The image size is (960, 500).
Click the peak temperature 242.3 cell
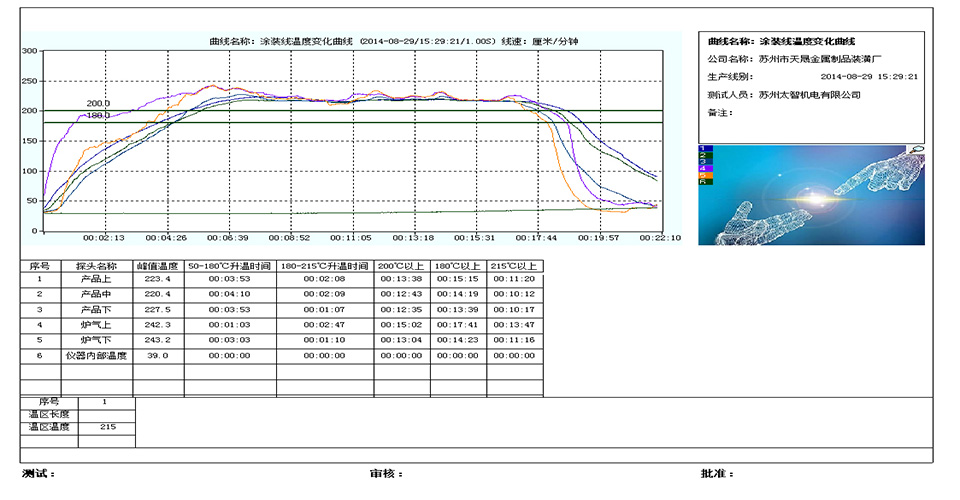point(157,325)
